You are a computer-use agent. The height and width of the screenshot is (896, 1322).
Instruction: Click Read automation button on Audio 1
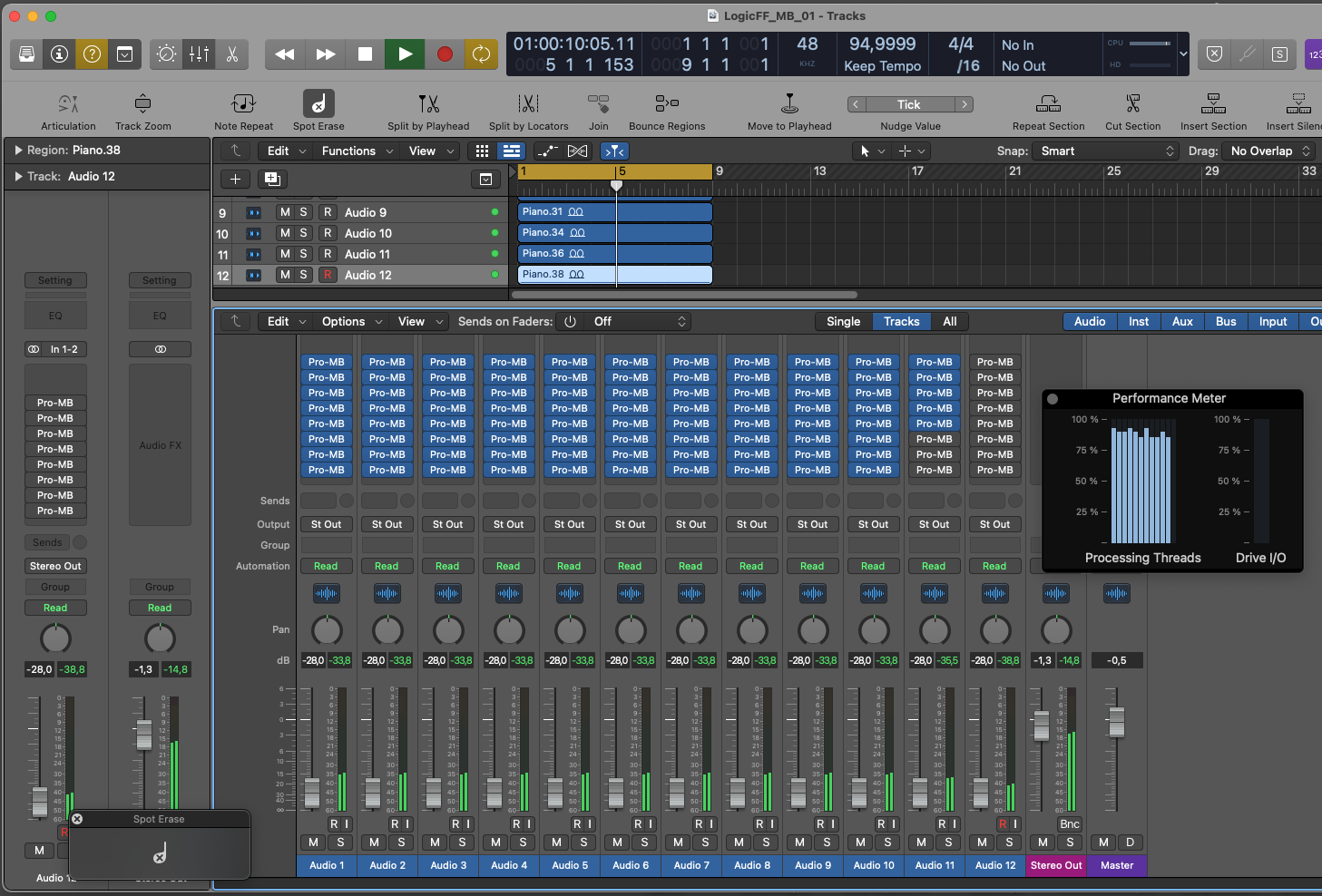point(326,567)
